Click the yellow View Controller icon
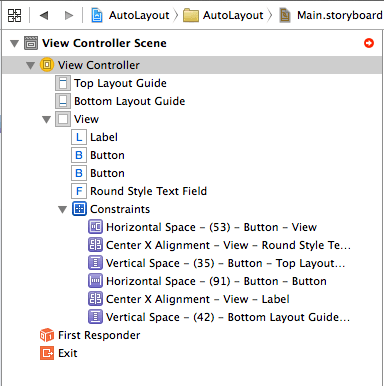384x386 pixels. click(x=47, y=65)
